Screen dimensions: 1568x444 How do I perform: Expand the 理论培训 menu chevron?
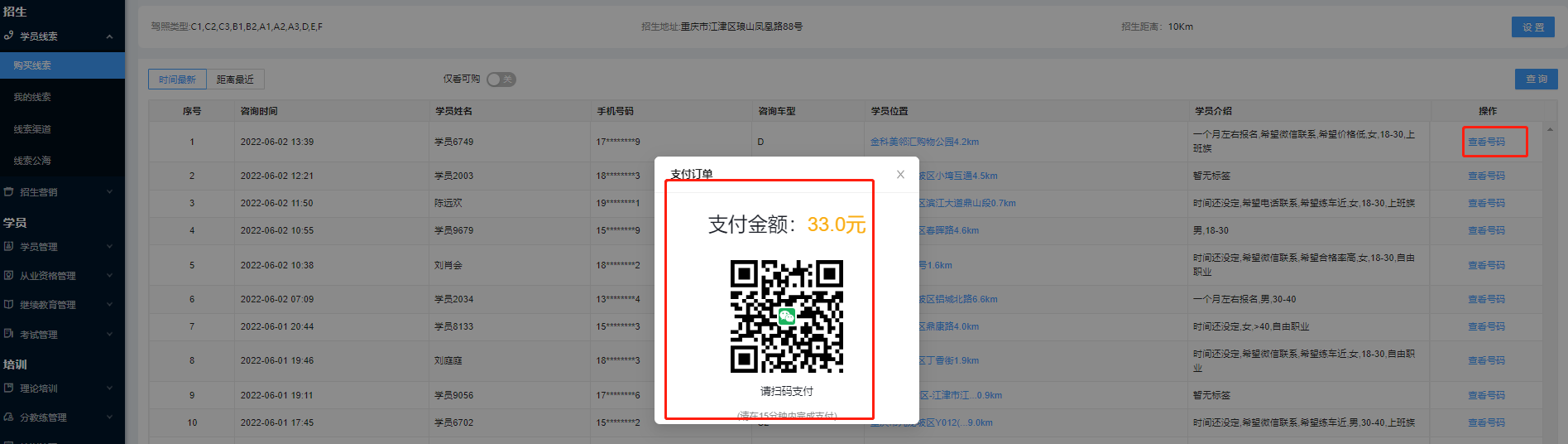[x=109, y=388]
